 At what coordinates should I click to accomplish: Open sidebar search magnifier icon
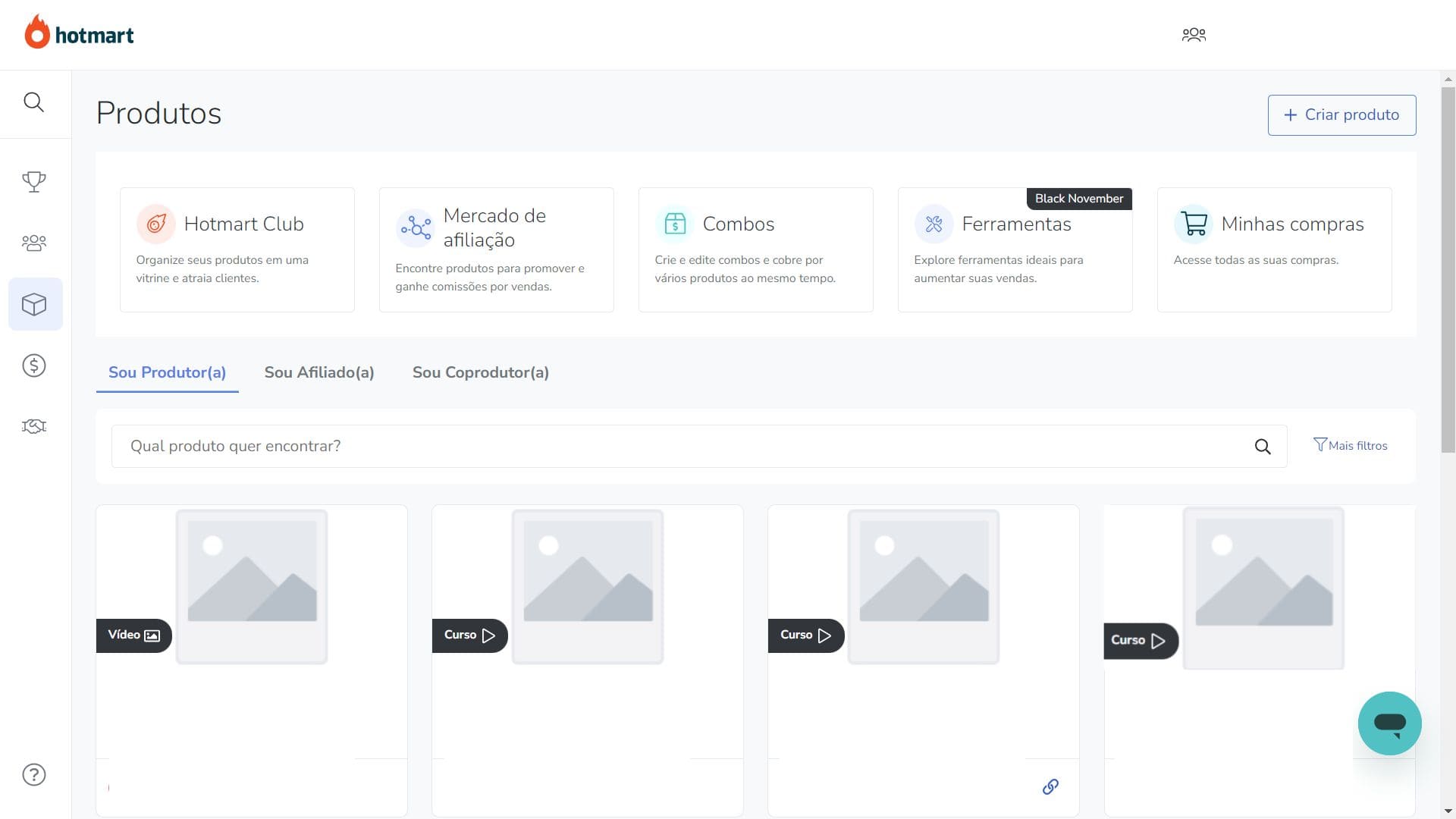pyautogui.click(x=33, y=102)
